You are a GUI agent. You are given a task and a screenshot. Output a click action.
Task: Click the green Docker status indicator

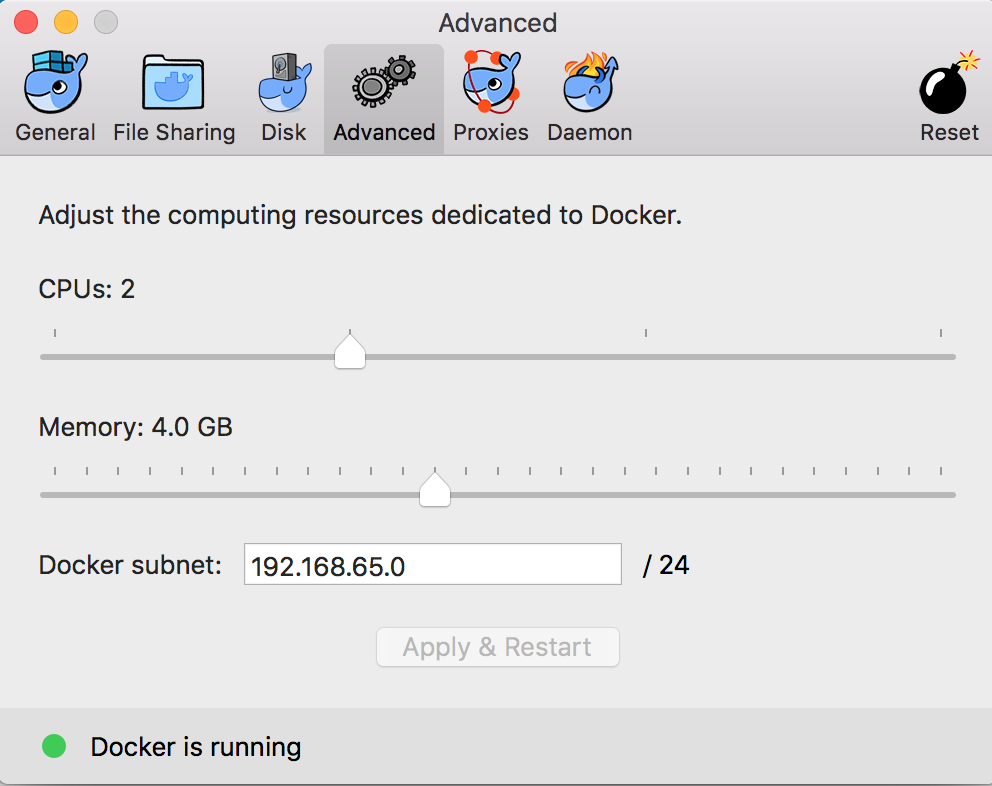(54, 746)
